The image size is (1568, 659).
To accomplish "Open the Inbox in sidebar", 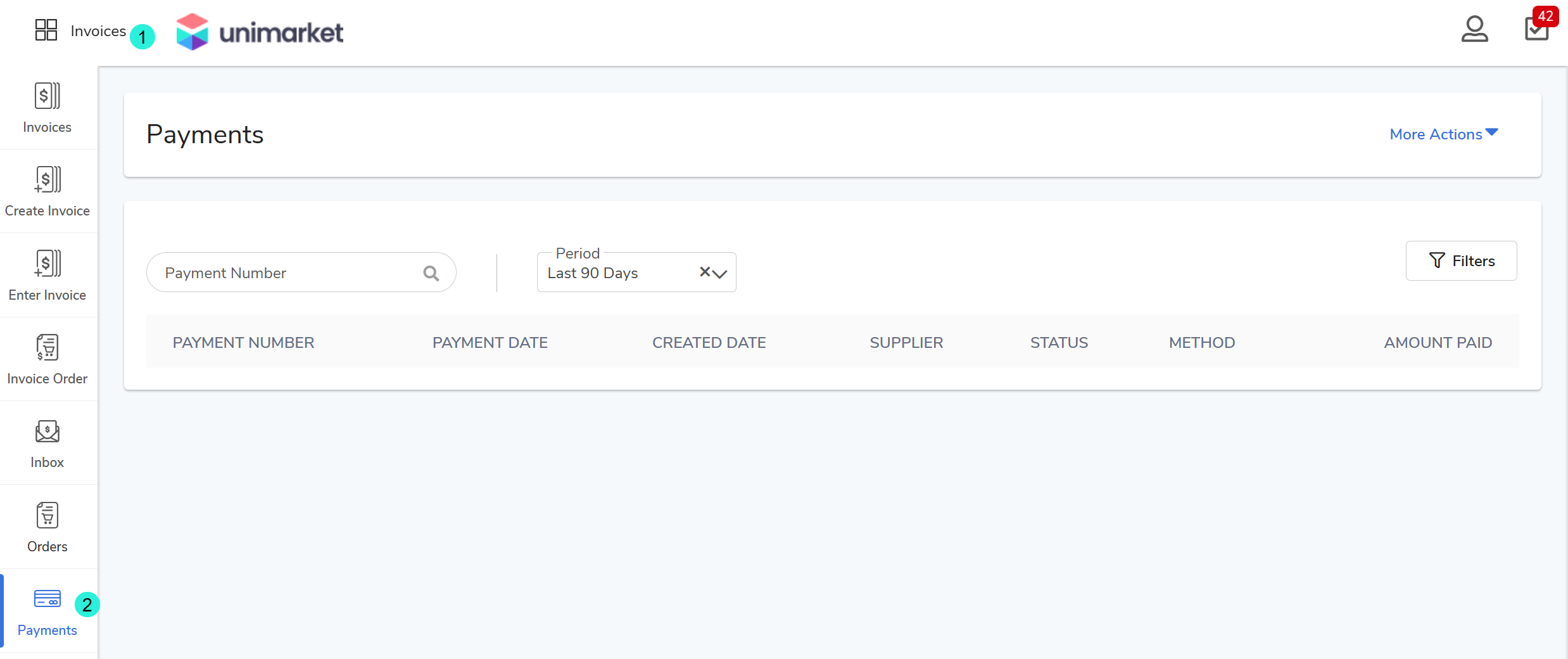I will tap(47, 444).
